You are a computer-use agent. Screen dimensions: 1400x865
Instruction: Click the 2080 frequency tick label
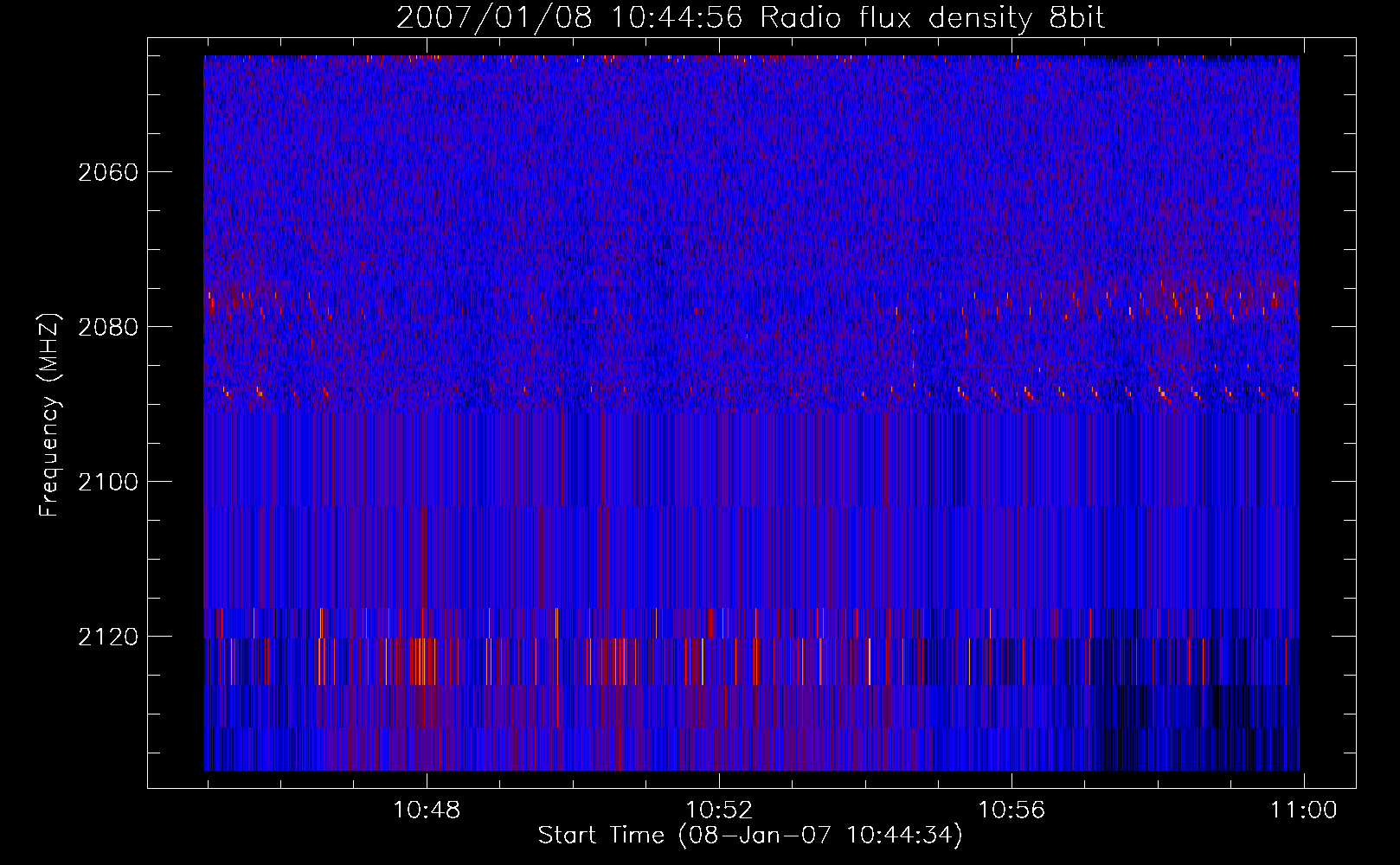[108, 327]
